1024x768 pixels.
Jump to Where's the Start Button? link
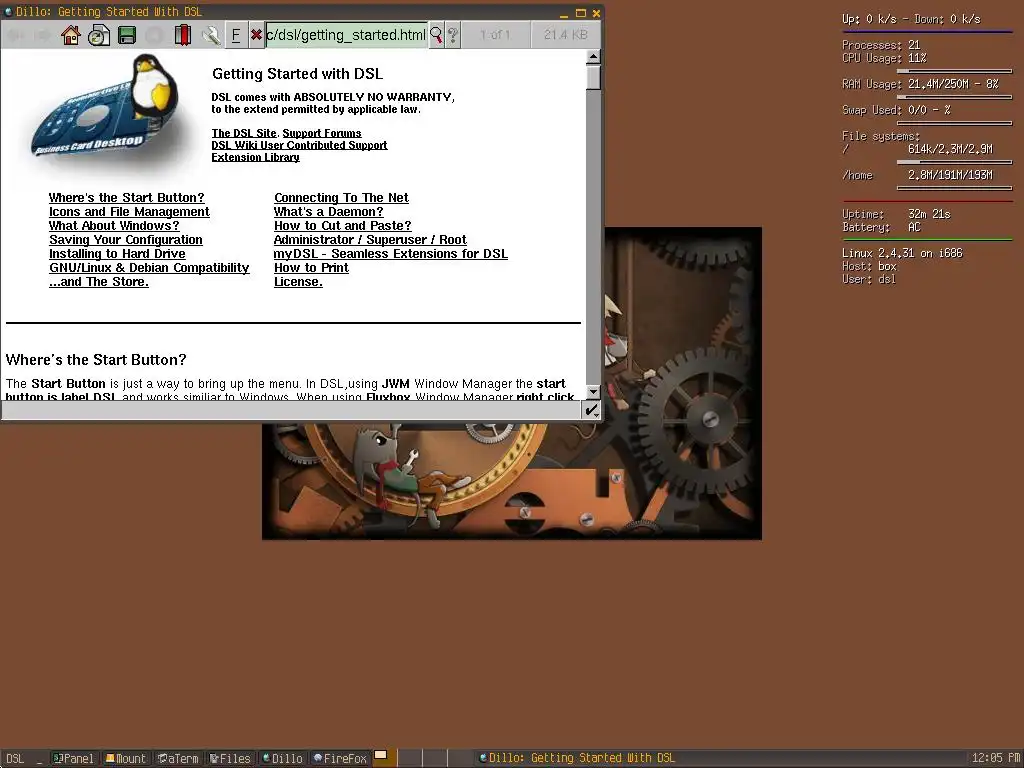pyautogui.click(x=127, y=198)
